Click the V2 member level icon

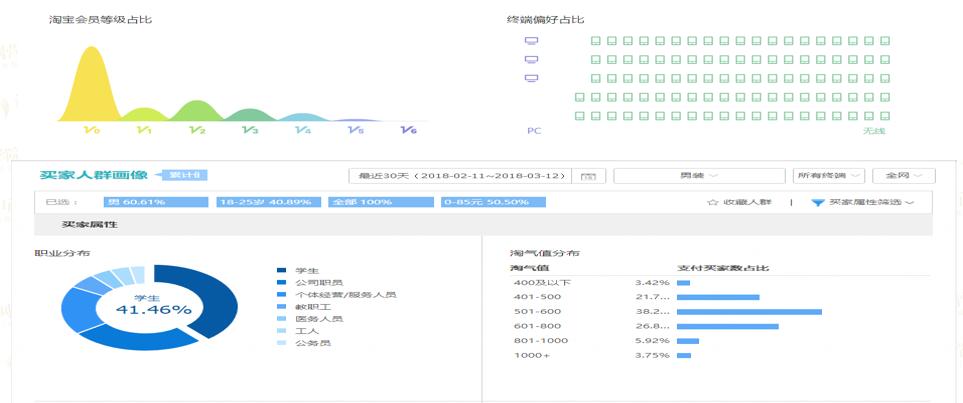pos(197,130)
